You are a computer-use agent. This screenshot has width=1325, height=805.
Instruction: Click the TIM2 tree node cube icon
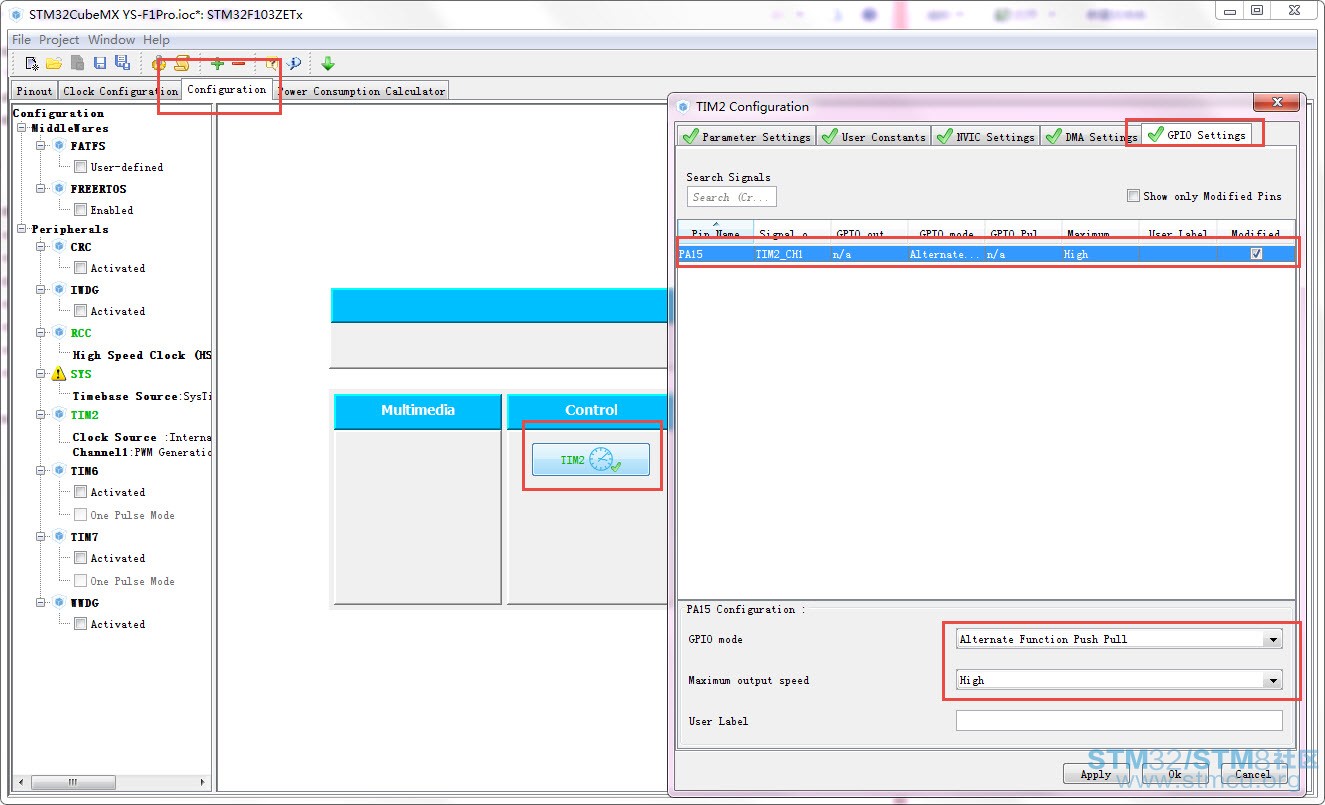pyautogui.click(x=59, y=414)
